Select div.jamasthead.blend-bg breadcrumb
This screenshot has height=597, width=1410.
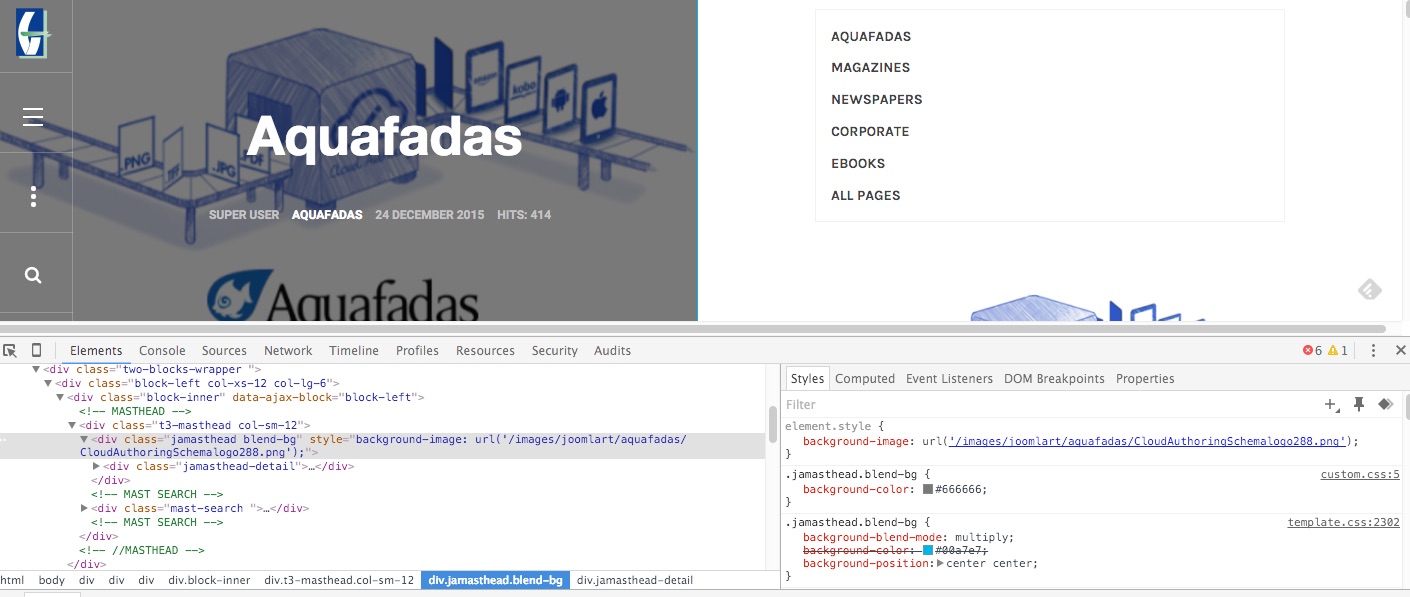495,580
